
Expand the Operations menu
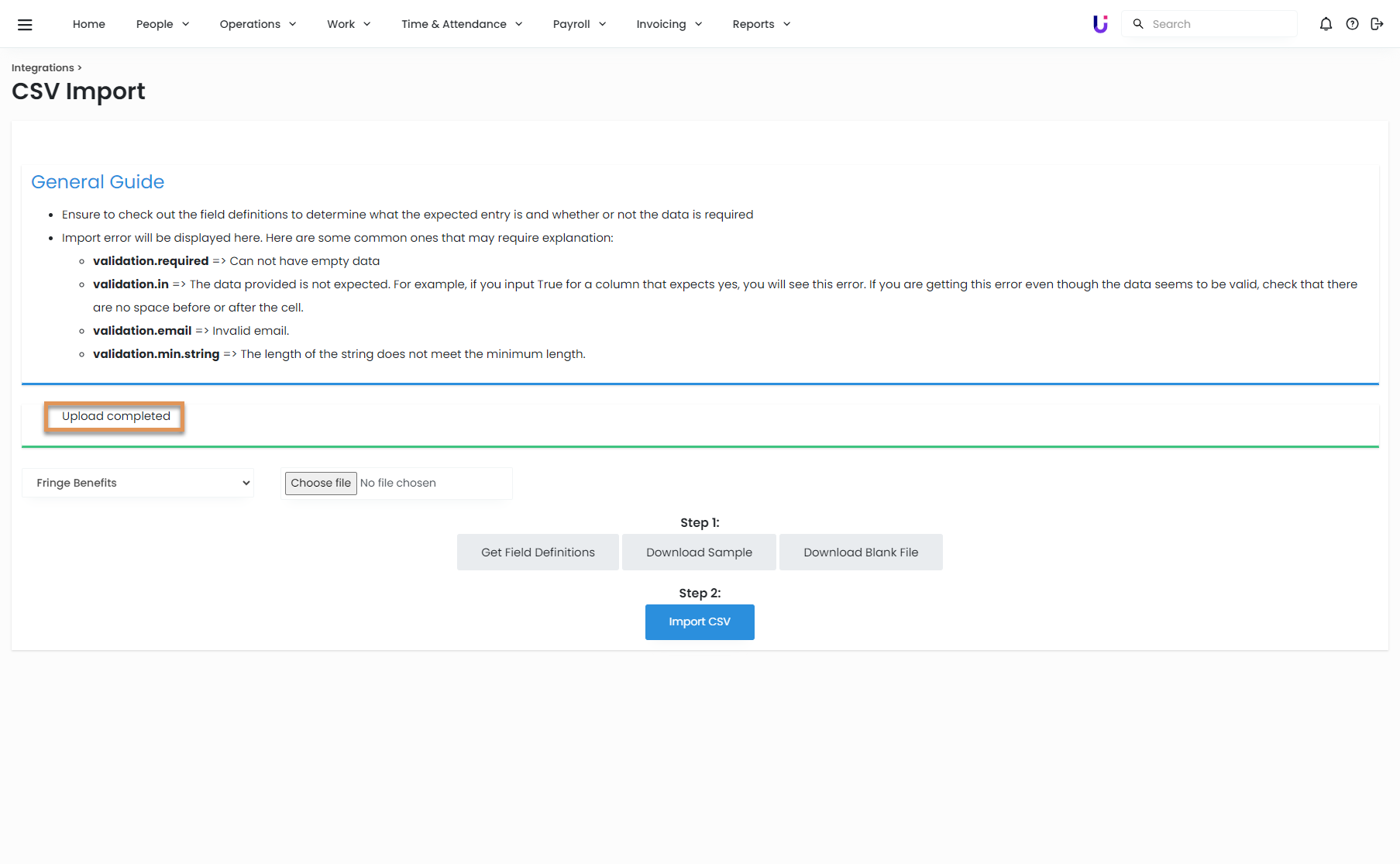(x=258, y=24)
